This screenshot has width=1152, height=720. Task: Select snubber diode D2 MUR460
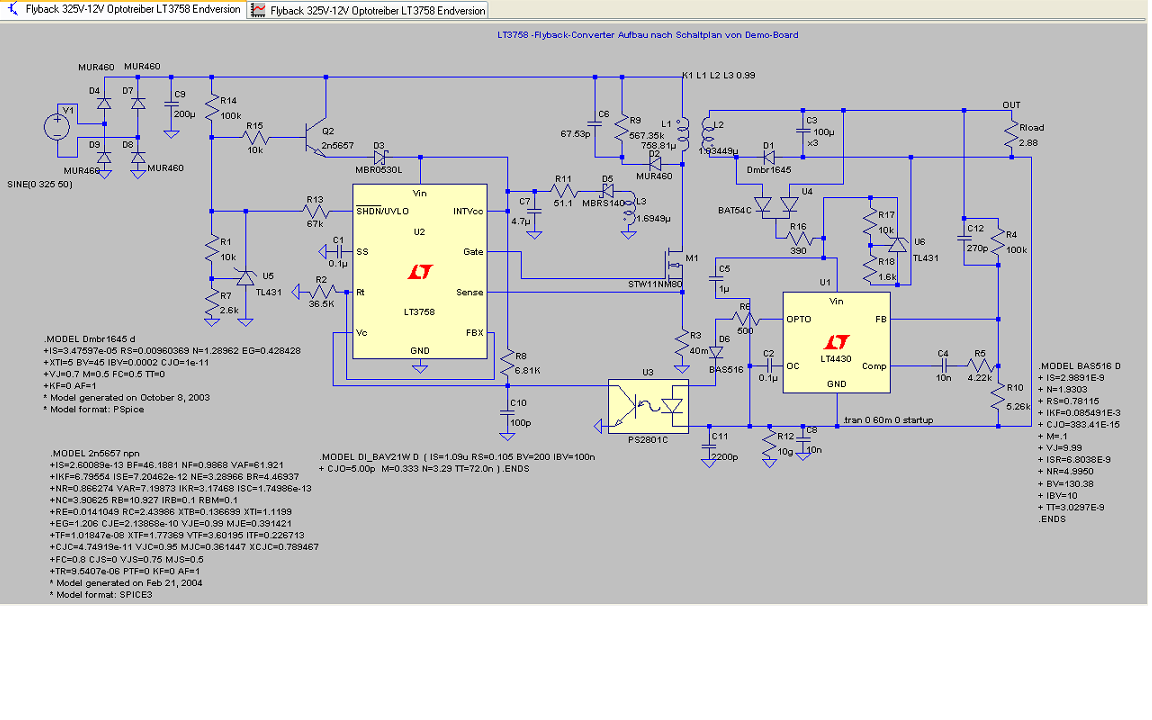pyautogui.click(x=655, y=165)
